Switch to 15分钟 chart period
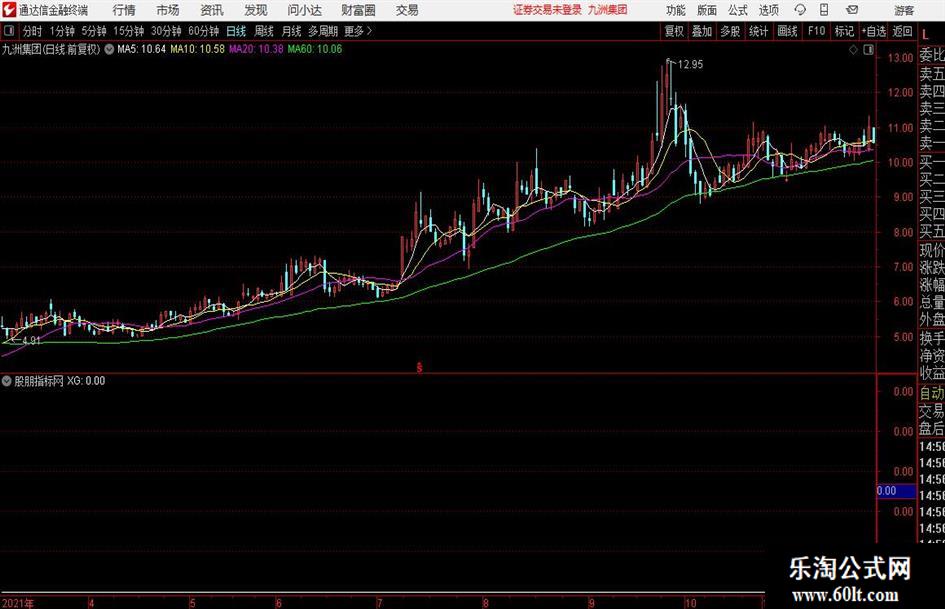The height and width of the screenshot is (609, 945). pos(129,31)
